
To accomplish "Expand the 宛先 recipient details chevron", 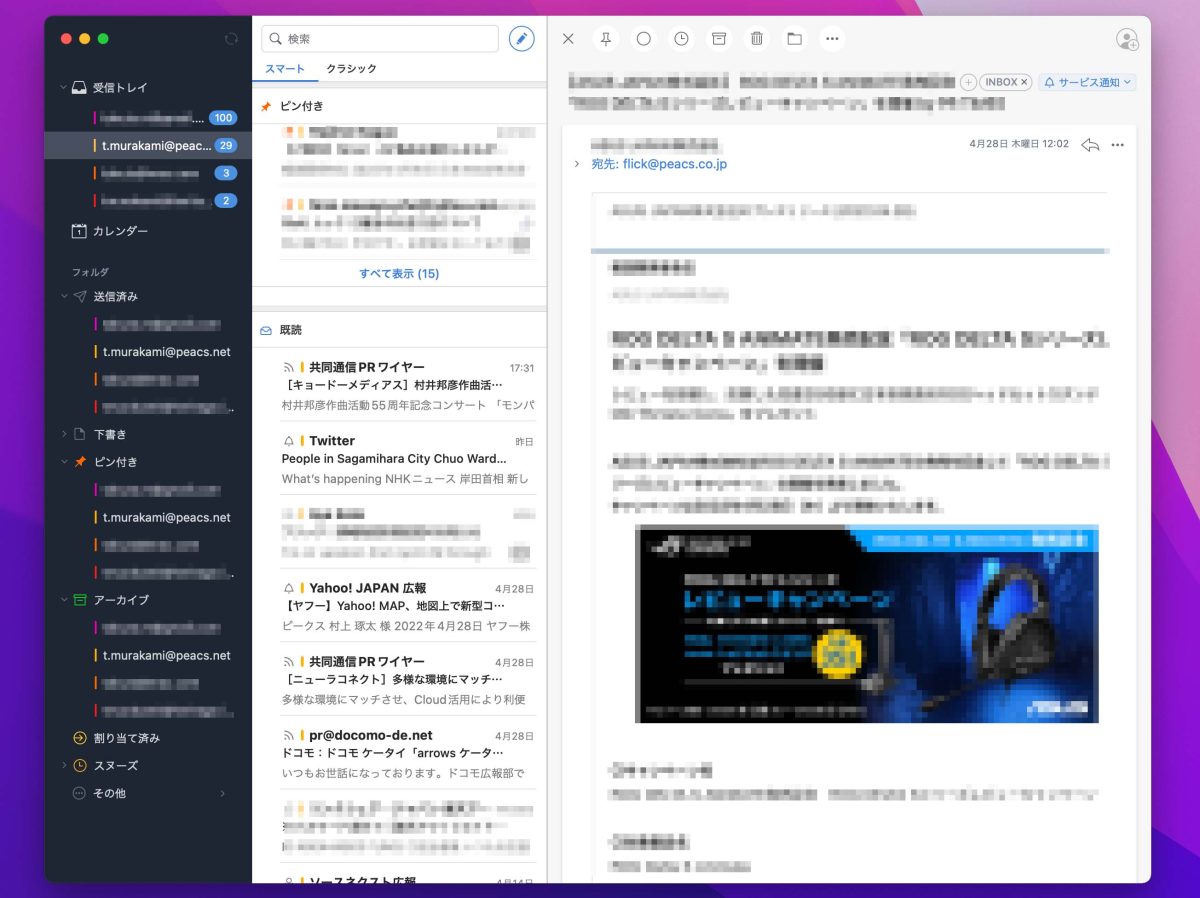I will pos(577,164).
